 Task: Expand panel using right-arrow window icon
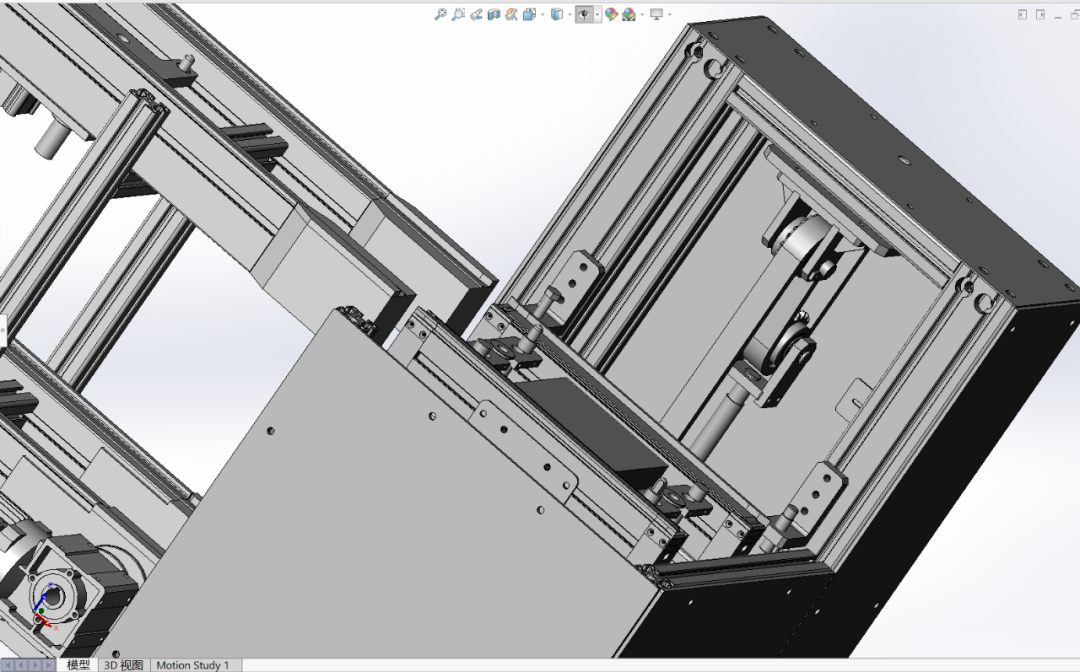coord(1040,14)
